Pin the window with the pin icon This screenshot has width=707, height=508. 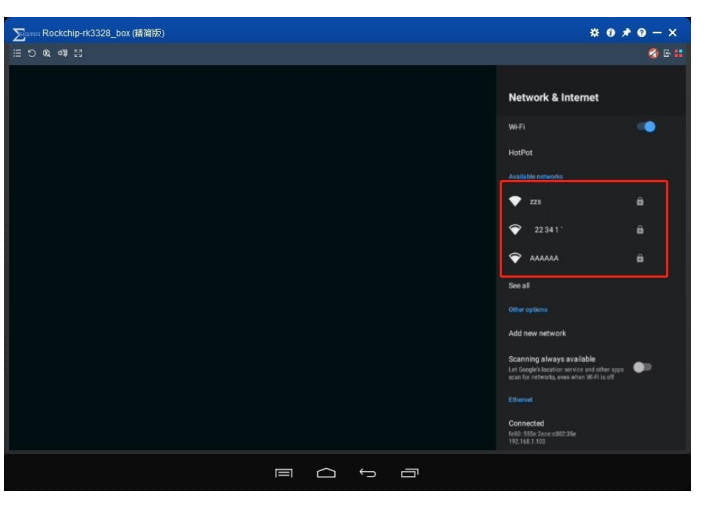click(x=626, y=33)
